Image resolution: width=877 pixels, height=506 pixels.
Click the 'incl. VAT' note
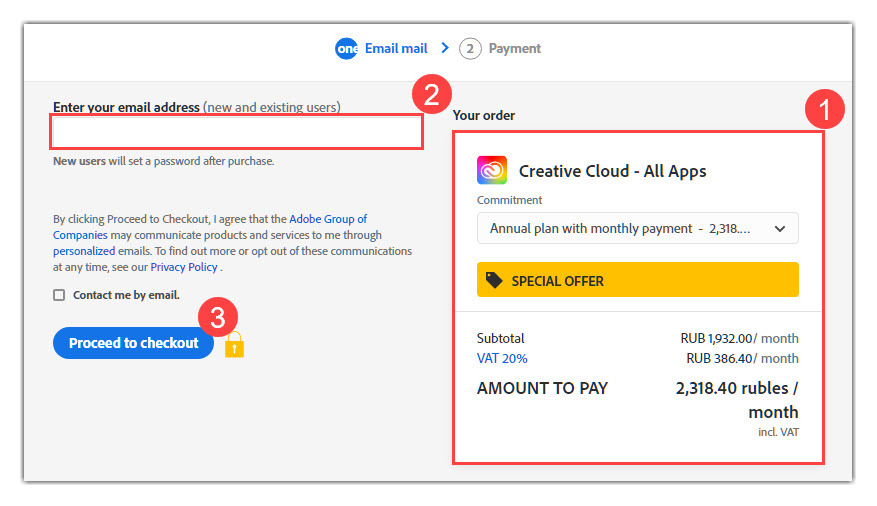click(778, 432)
